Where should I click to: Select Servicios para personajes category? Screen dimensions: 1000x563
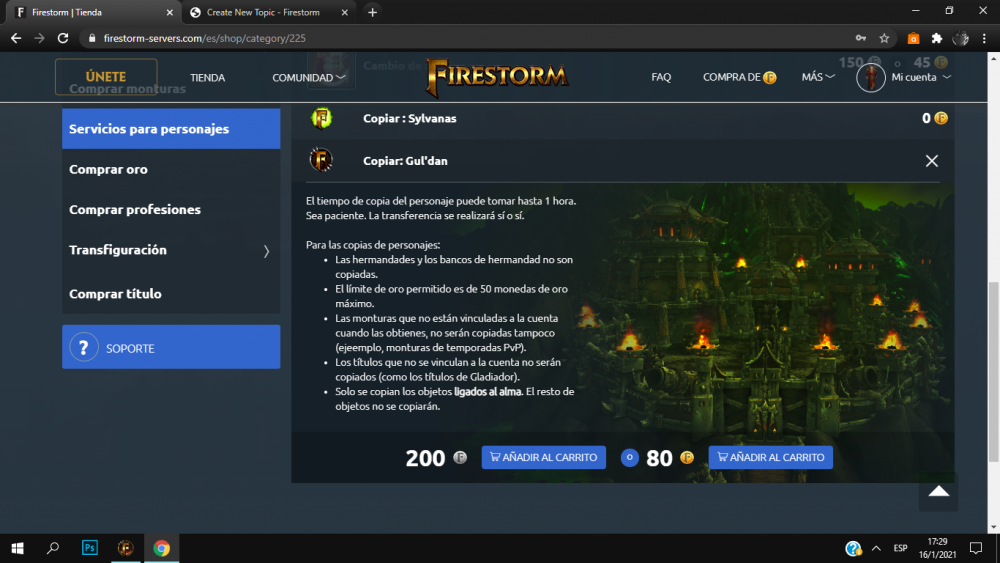(x=171, y=129)
